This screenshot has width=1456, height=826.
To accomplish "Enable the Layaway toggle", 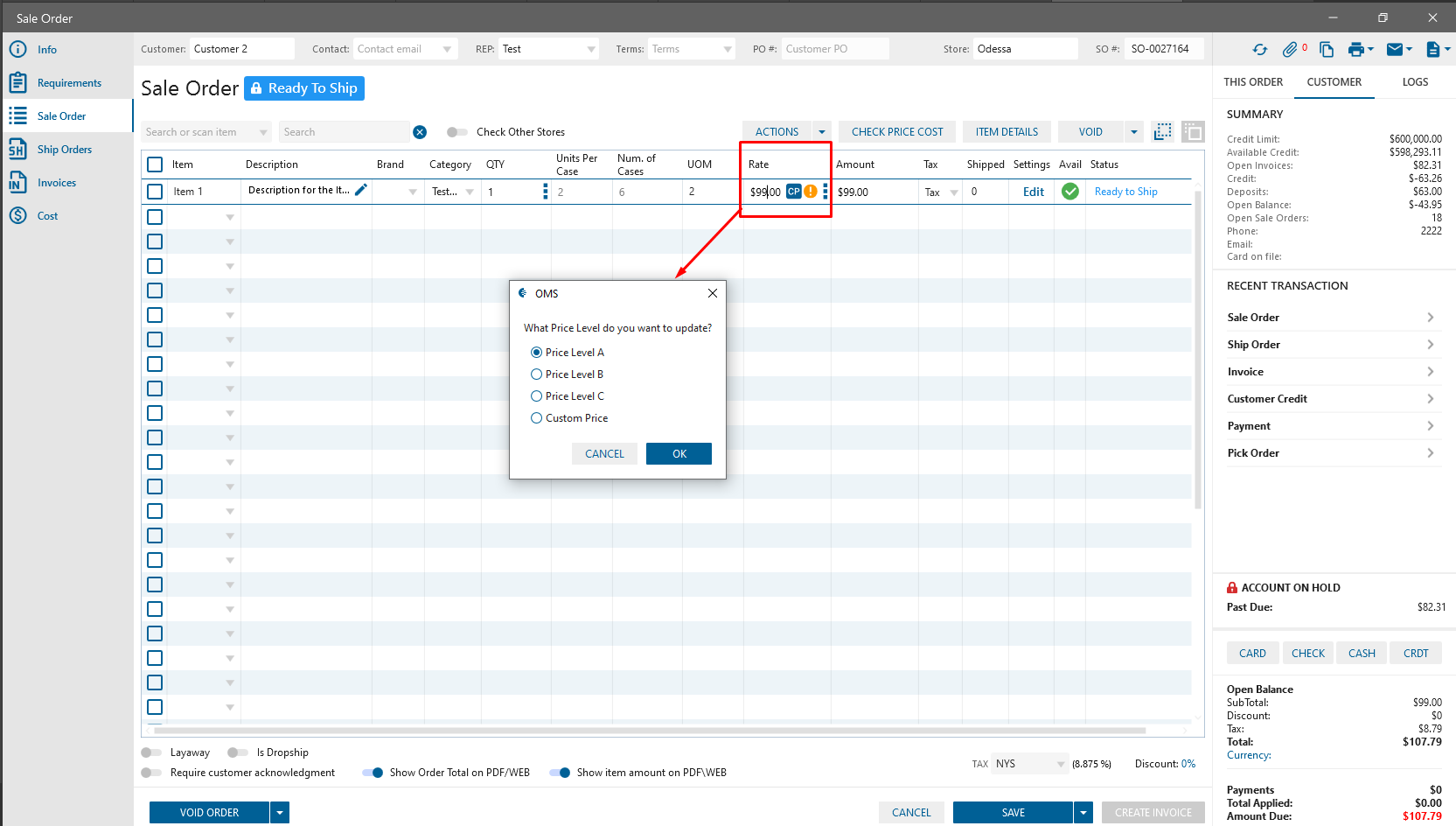I will click(151, 752).
